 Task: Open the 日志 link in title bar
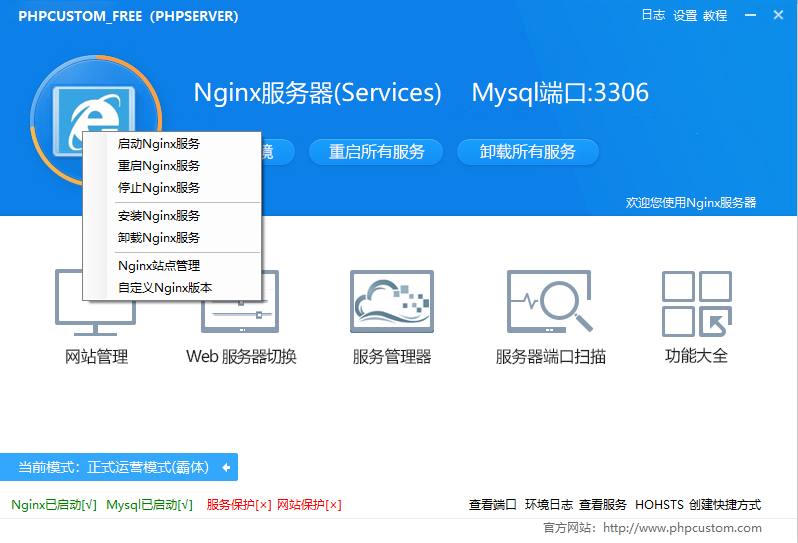pos(653,15)
